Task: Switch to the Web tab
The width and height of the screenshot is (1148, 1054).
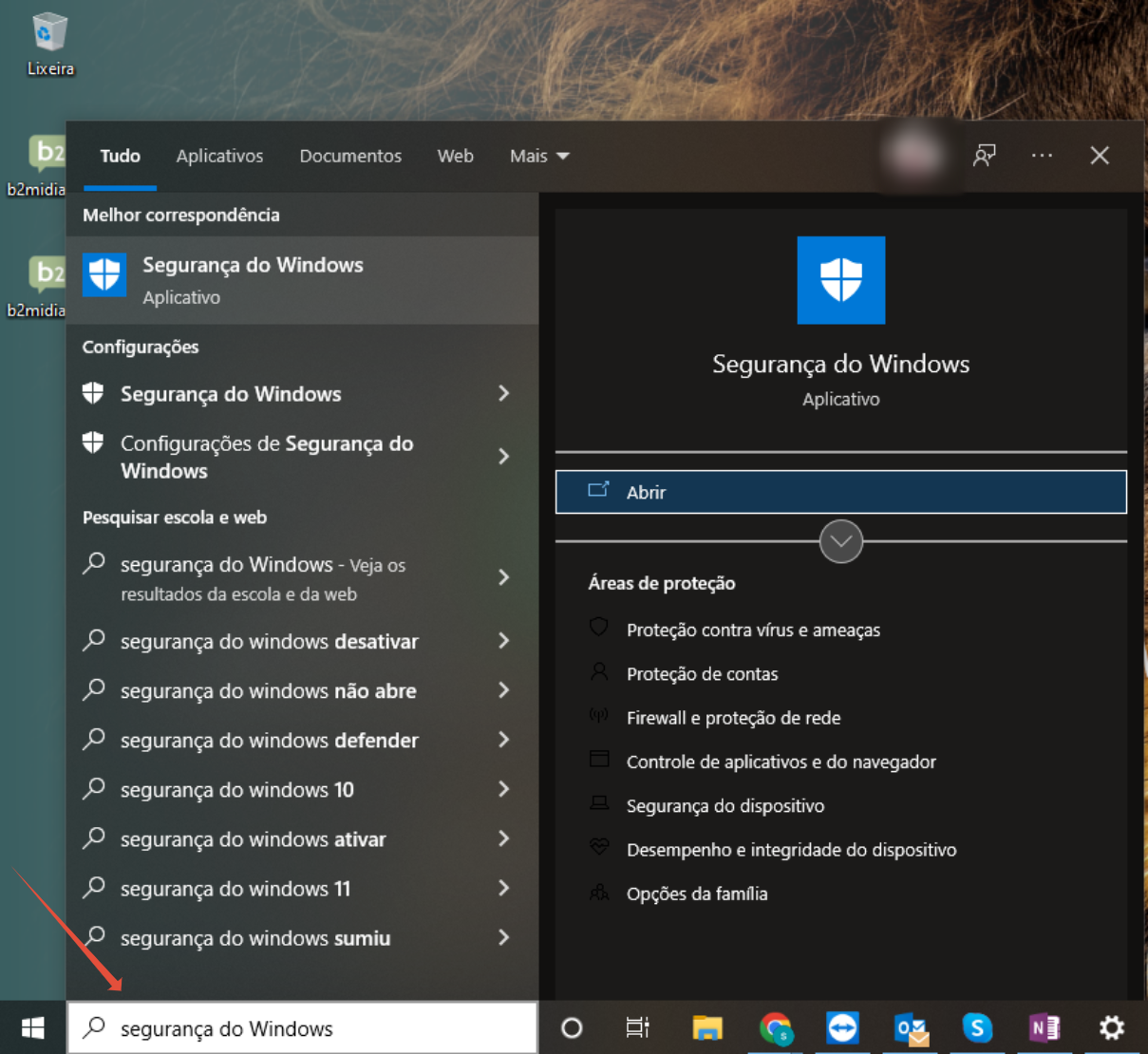Action: (455, 156)
